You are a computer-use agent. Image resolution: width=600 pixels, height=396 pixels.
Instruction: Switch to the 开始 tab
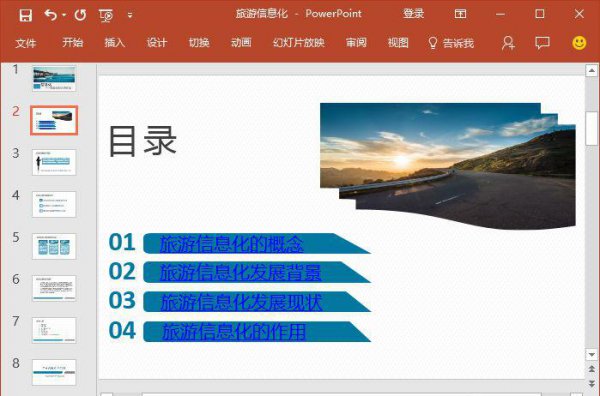pos(73,42)
